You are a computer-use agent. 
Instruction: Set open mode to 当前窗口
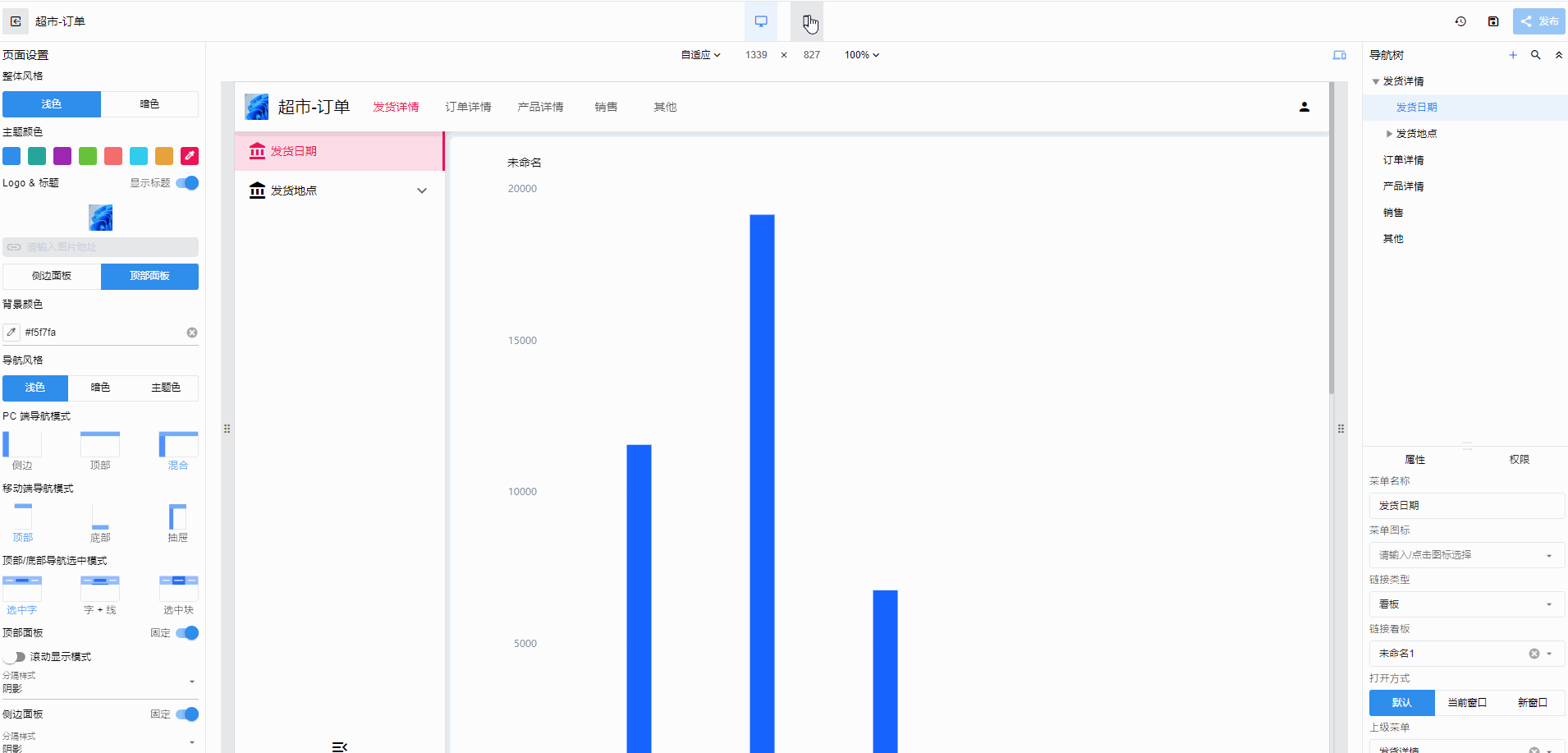[1467, 703]
